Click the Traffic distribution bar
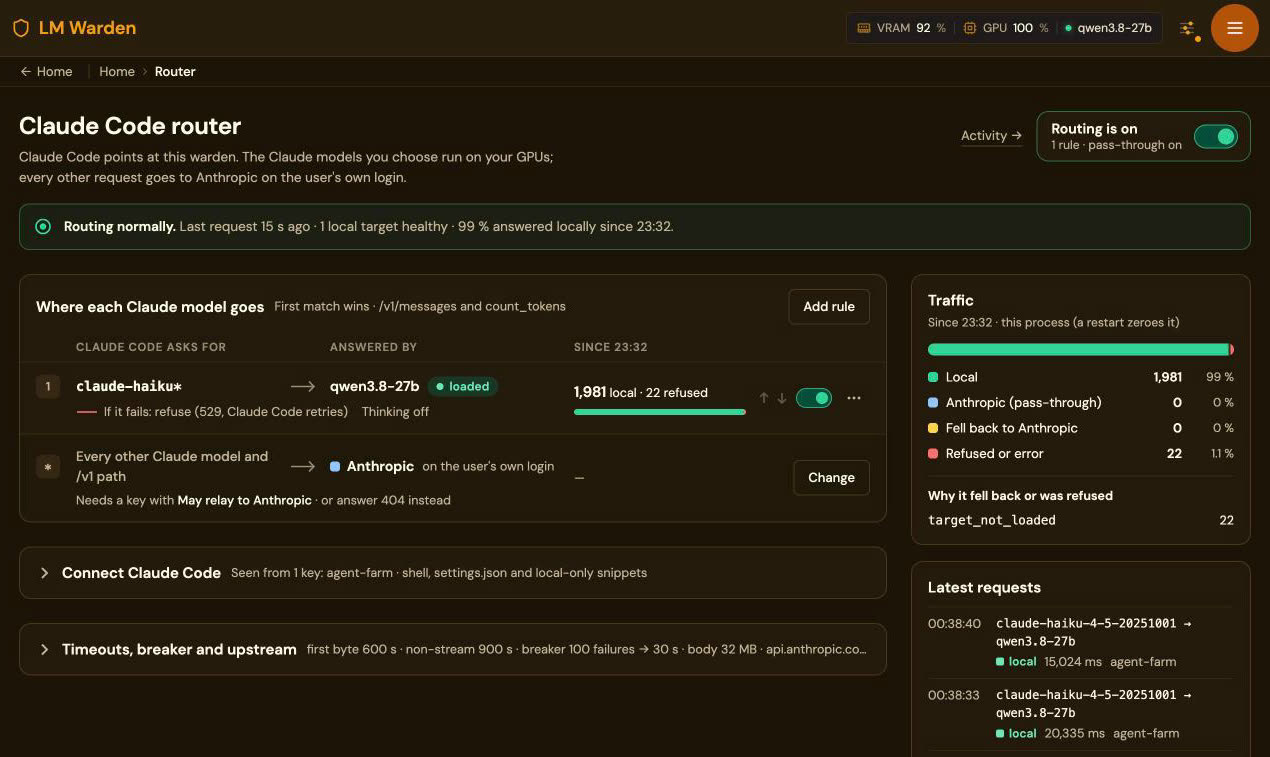This screenshot has width=1270, height=757. (1081, 349)
